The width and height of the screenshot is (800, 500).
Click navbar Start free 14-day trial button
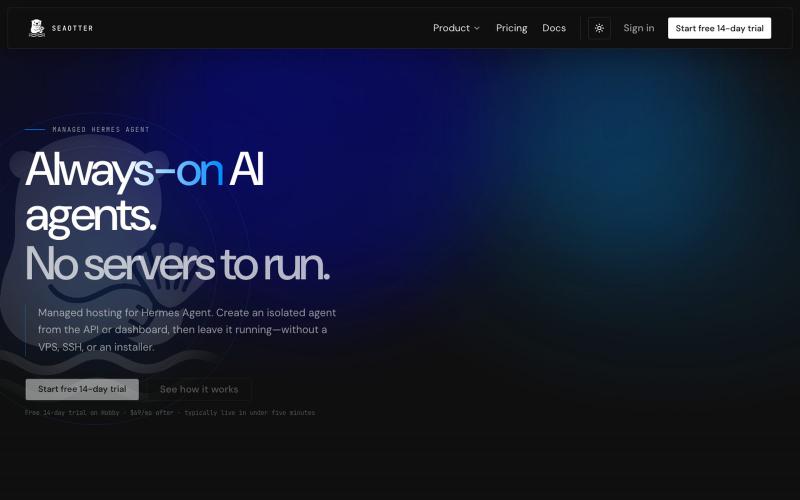(x=719, y=28)
